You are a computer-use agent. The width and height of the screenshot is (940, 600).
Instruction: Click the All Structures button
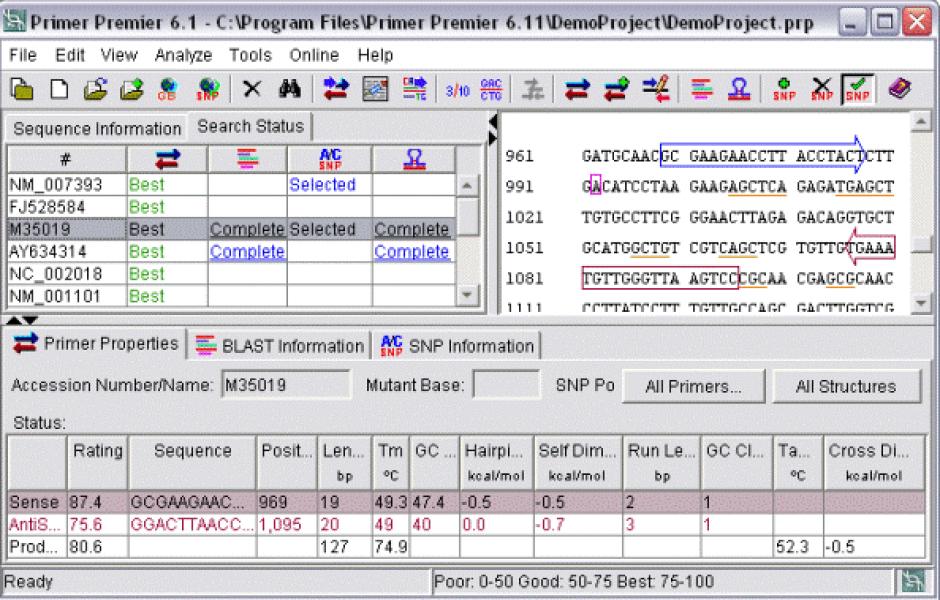pyautogui.click(x=846, y=387)
